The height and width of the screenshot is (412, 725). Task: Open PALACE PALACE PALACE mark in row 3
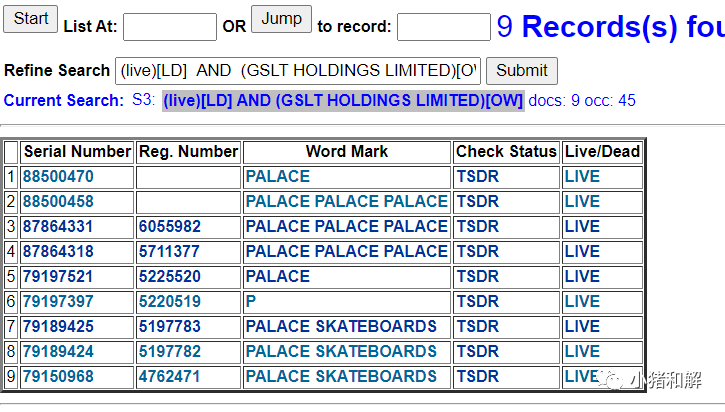(x=347, y=227)
